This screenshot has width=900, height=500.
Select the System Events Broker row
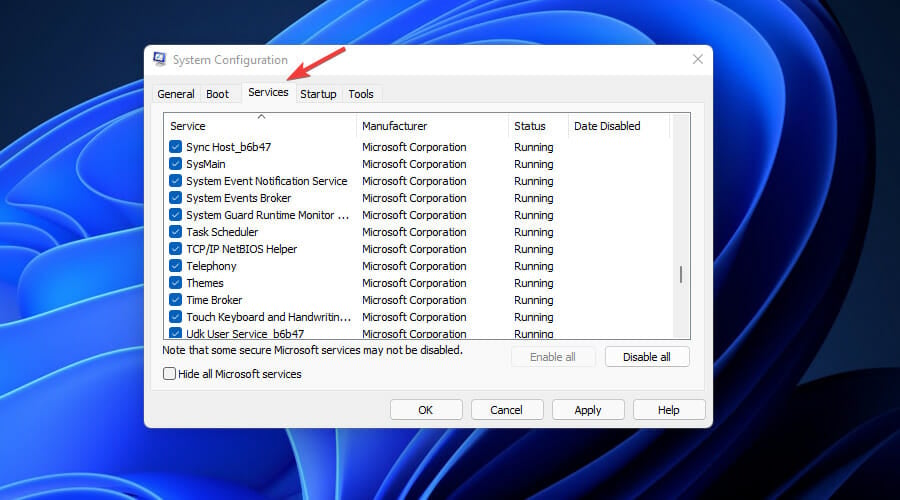[238, 198]
